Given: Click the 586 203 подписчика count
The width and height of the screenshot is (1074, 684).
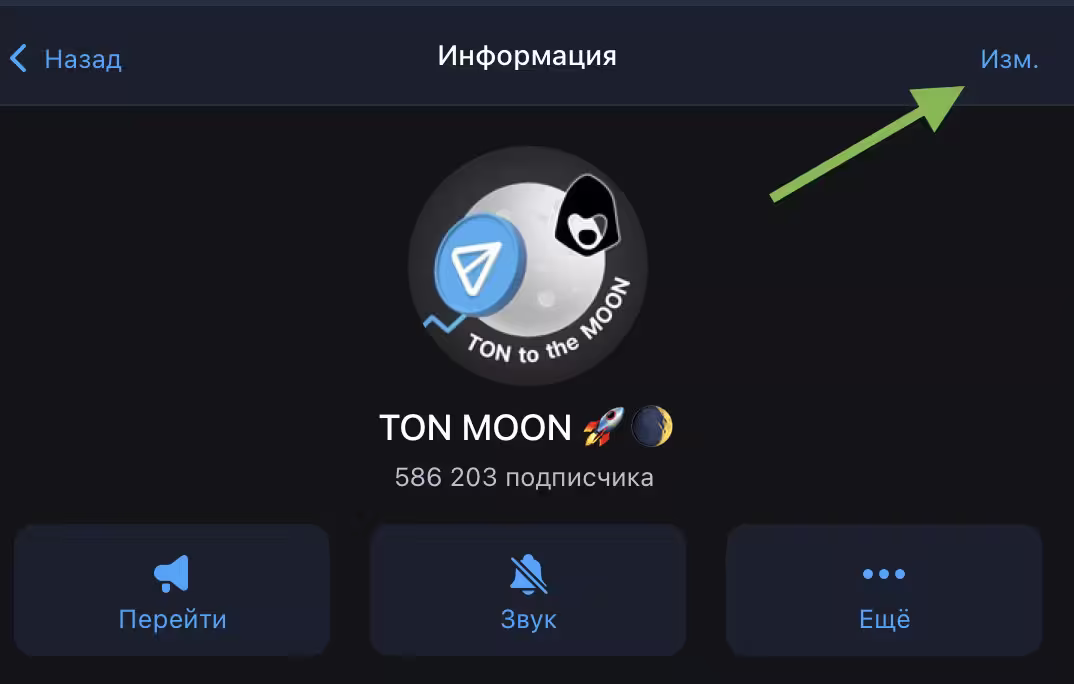Looking at the screenshot, I should point(524,477).
